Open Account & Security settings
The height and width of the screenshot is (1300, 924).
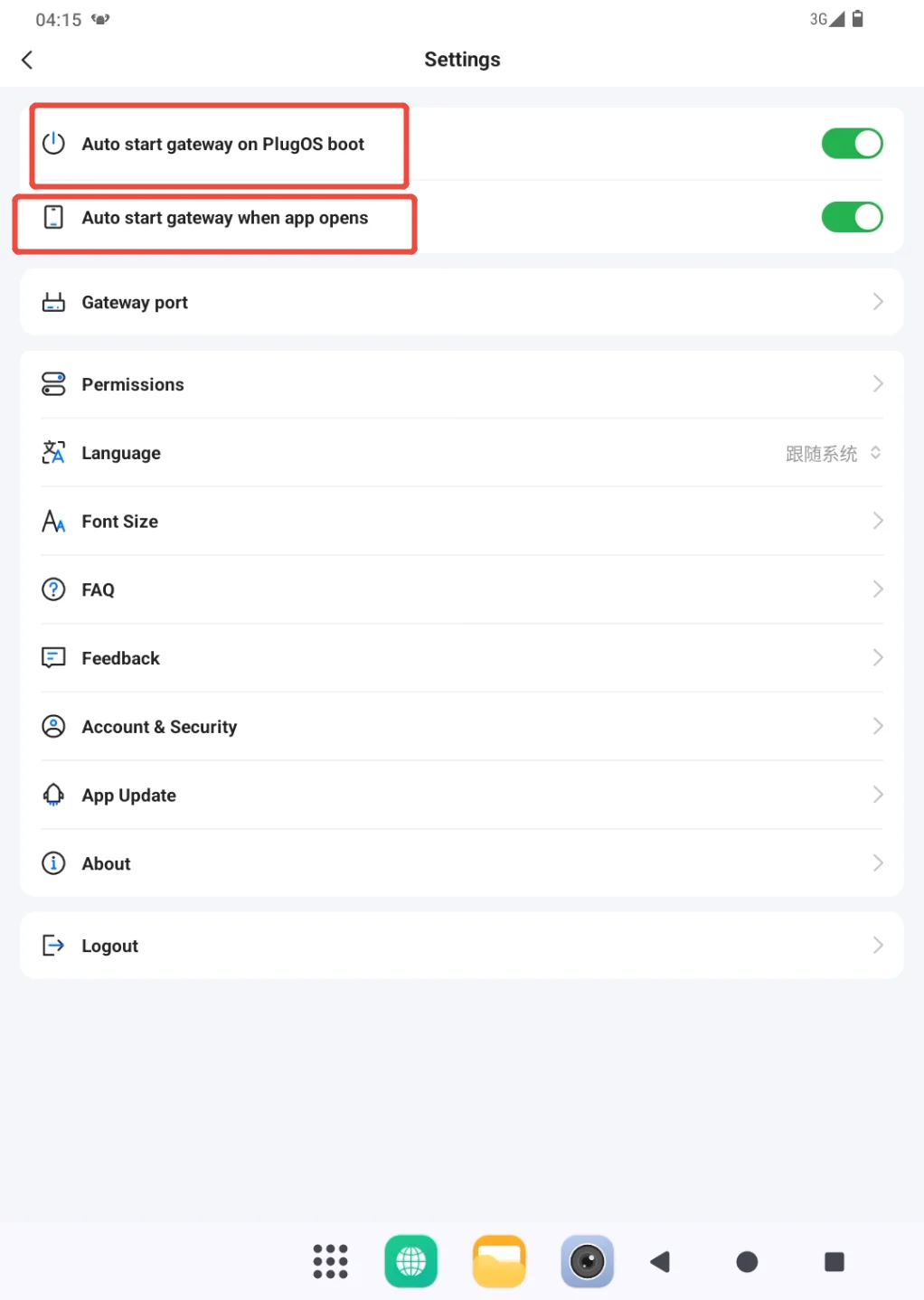coord(462,727)
